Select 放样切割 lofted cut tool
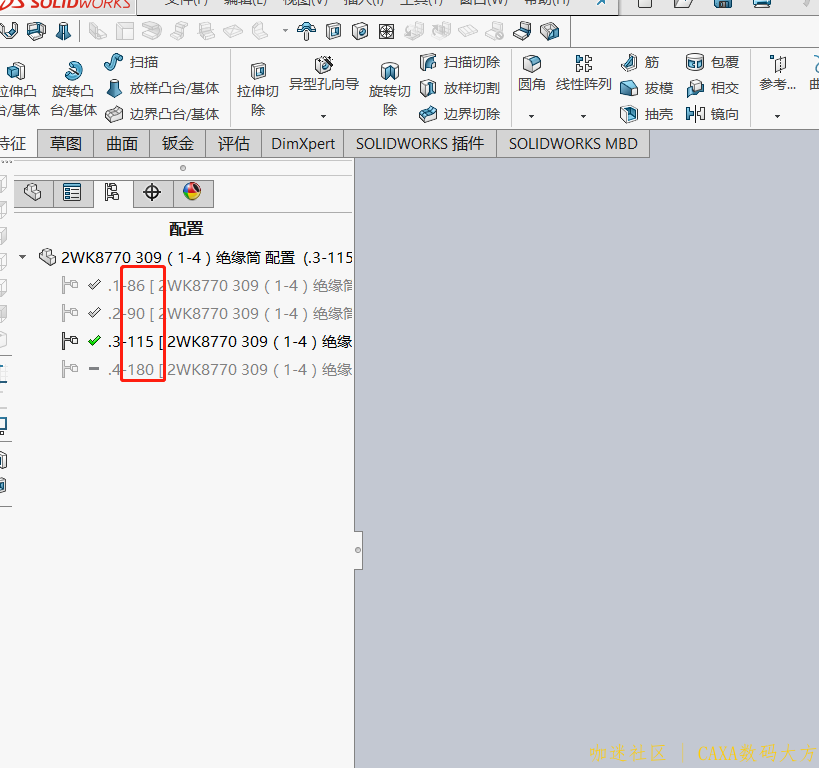The height and width of the screenshot is (768, 819). click(460, 88)
